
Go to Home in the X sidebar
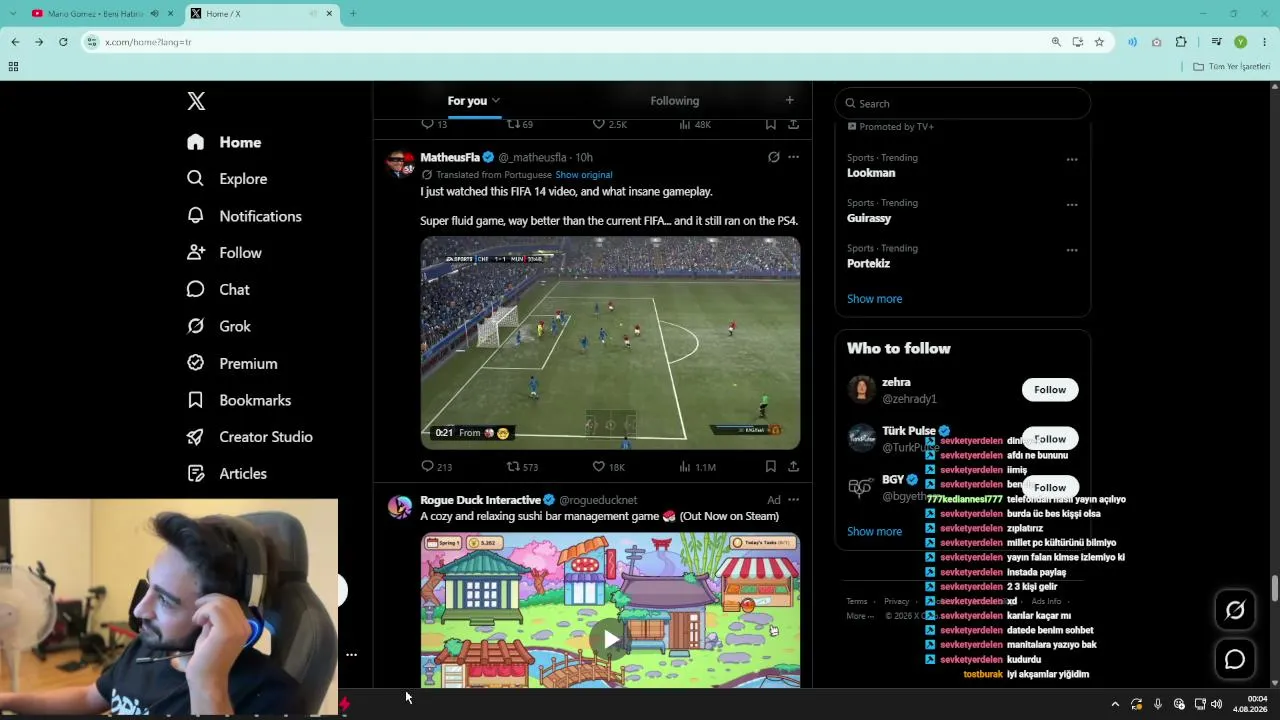(x=224, y=142)
